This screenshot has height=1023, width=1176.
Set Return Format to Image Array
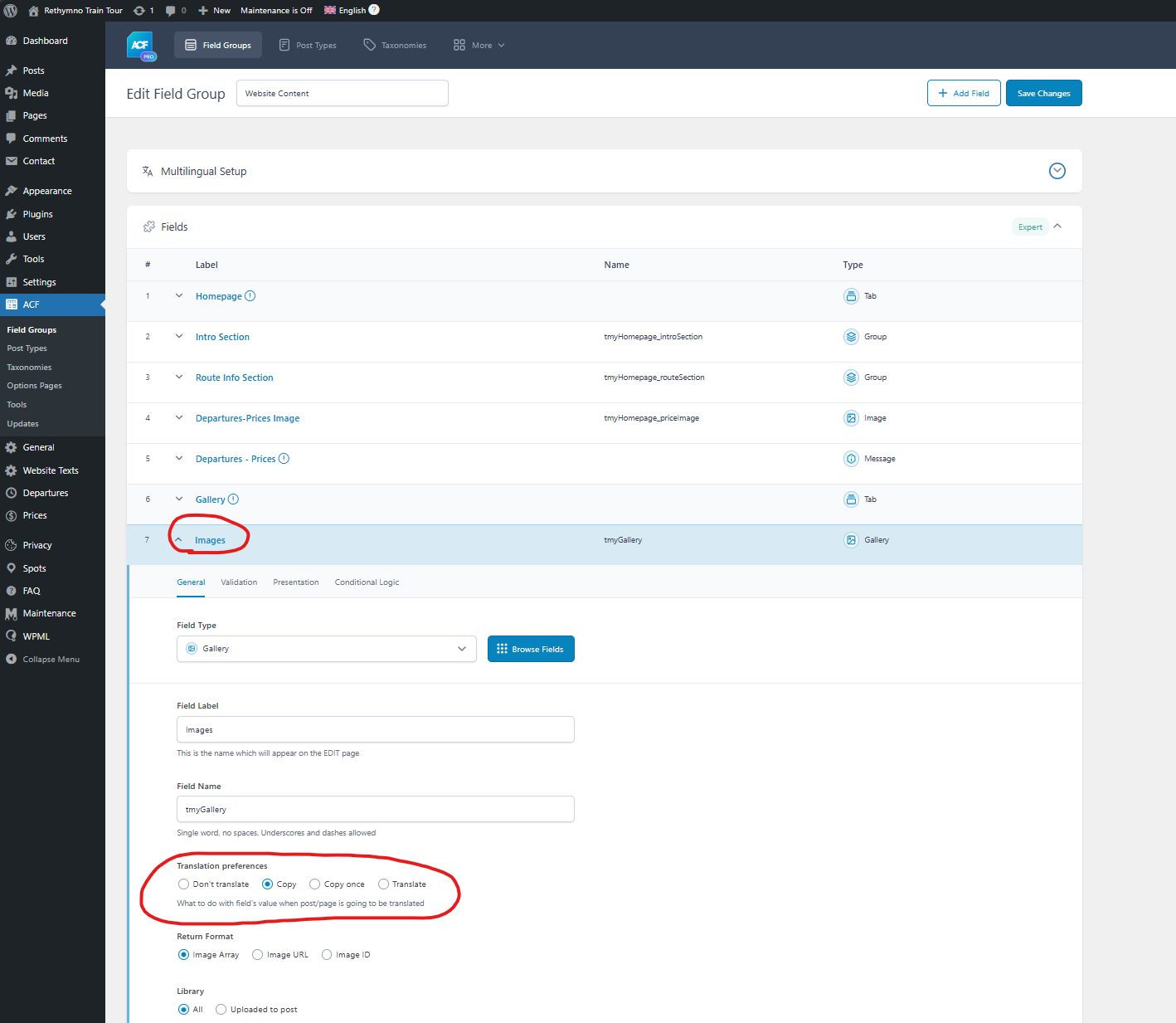pos(183,955)
